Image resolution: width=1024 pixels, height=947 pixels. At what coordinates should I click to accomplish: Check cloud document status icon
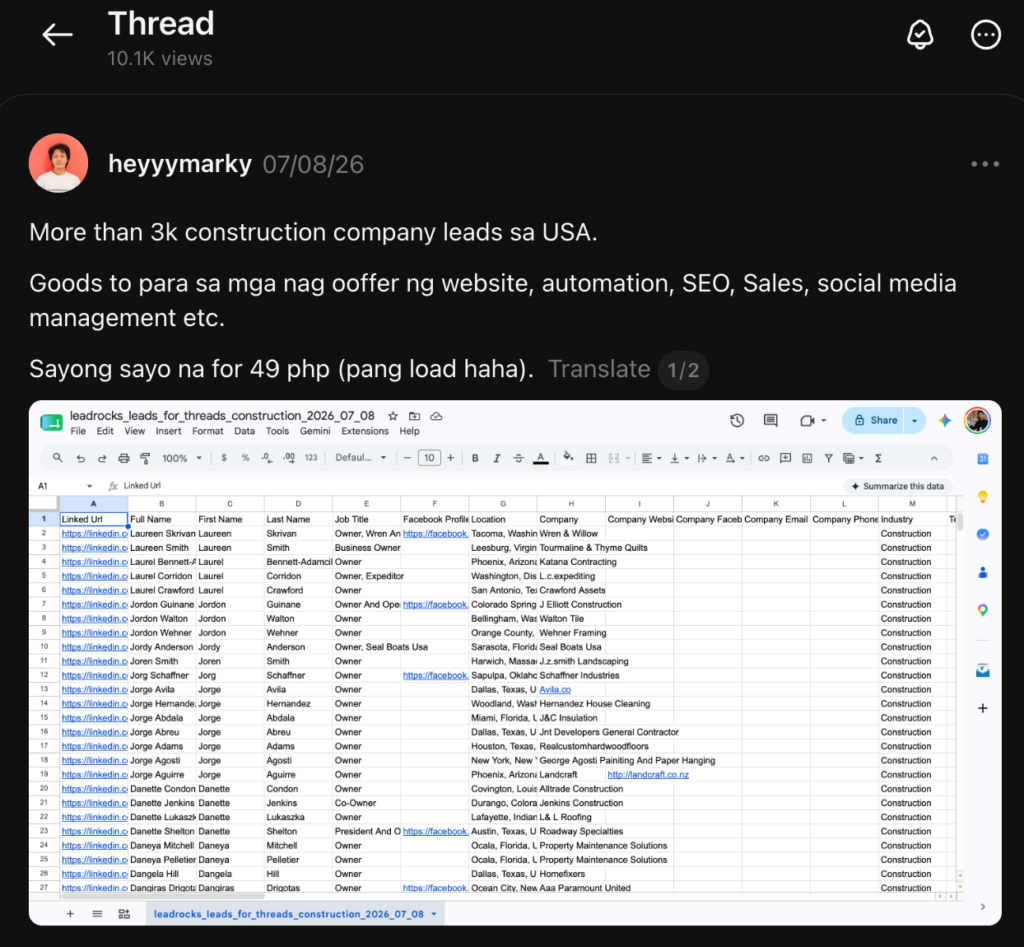point(436,416)
